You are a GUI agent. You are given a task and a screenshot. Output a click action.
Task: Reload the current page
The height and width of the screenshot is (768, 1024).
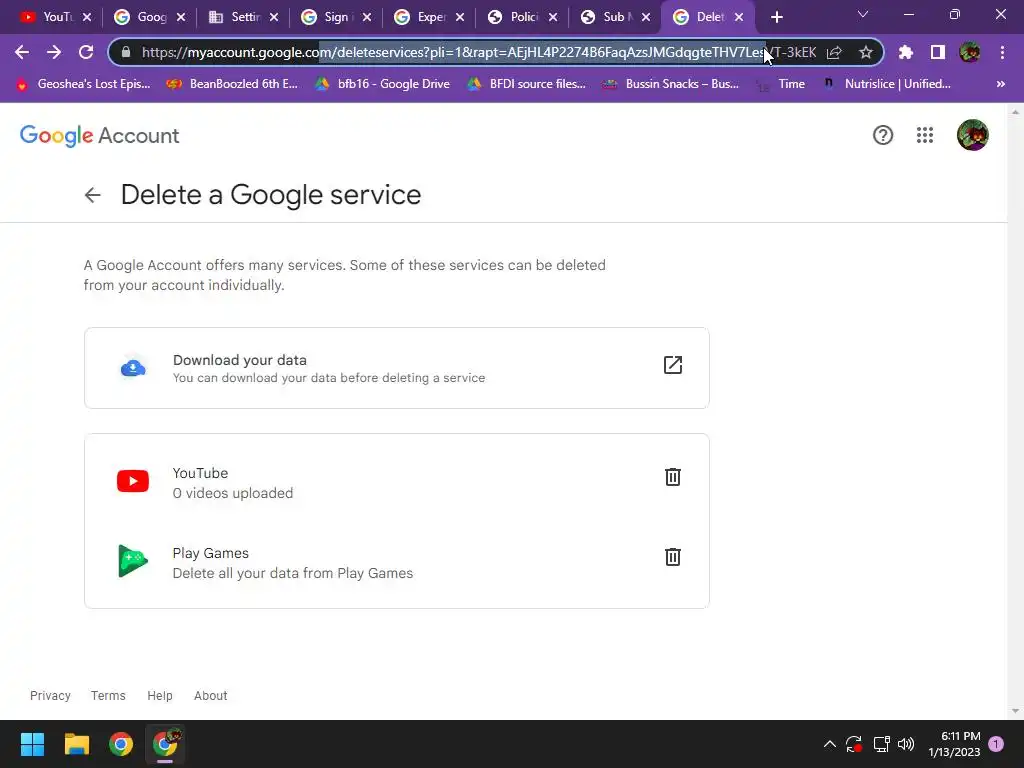click(86, 52)
